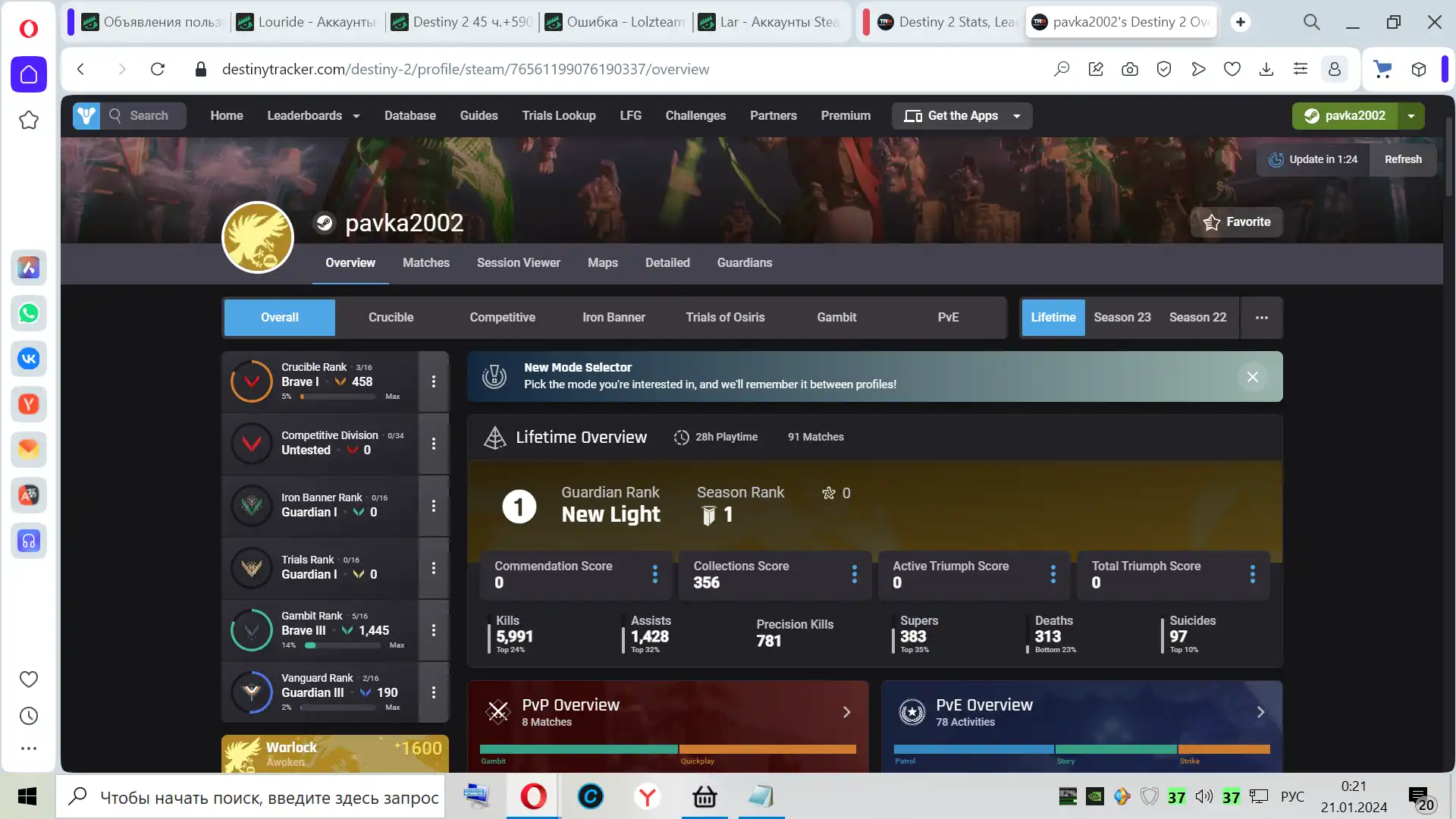
Task: Select the Iron Banner mode filter
Action: (x=614, y=318)
